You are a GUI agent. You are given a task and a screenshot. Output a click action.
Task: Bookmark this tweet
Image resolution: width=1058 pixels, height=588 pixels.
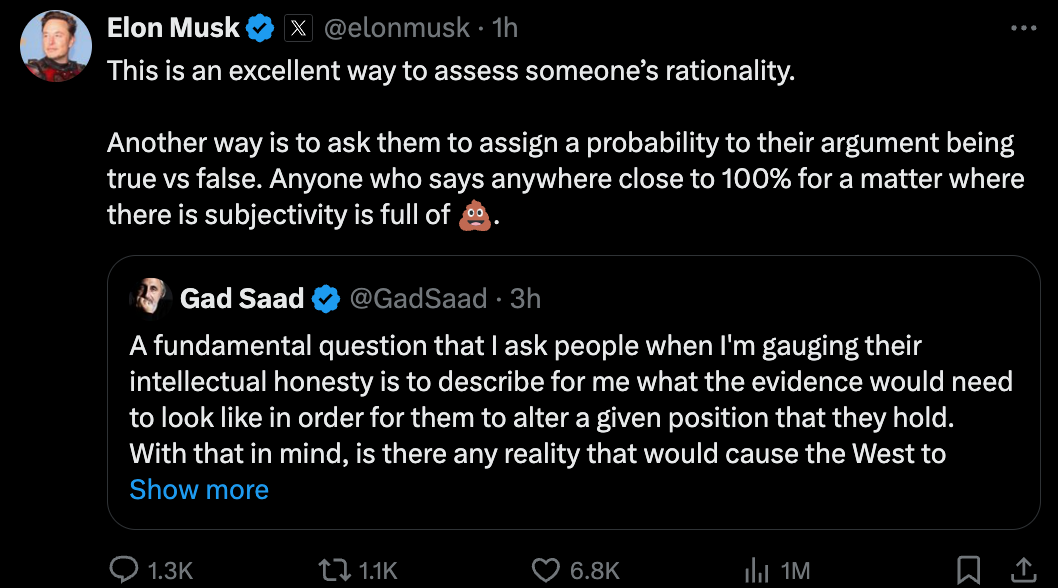pos(968,570)
